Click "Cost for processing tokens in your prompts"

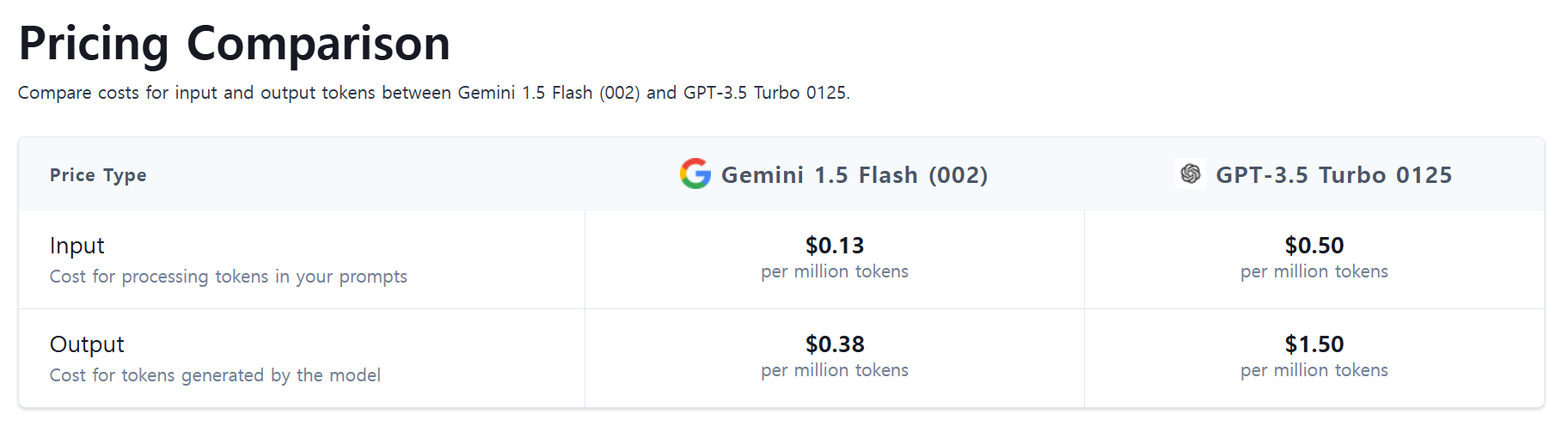[228, 277]
